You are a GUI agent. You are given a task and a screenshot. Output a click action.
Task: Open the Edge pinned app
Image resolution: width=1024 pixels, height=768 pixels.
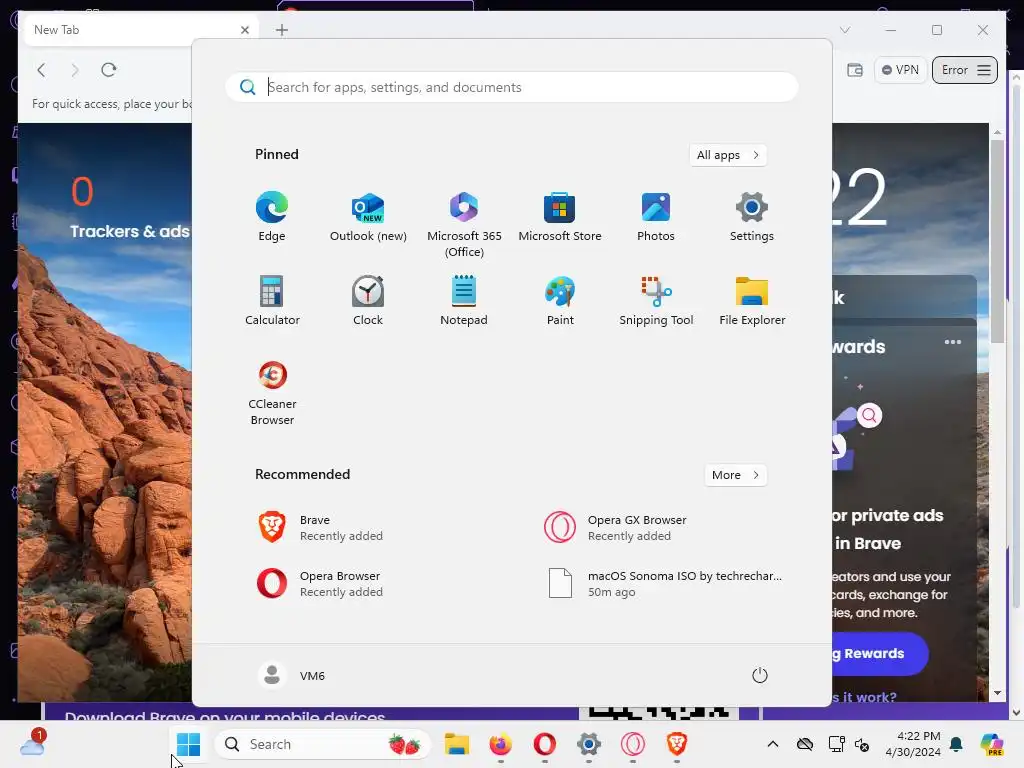coord(272,217)
